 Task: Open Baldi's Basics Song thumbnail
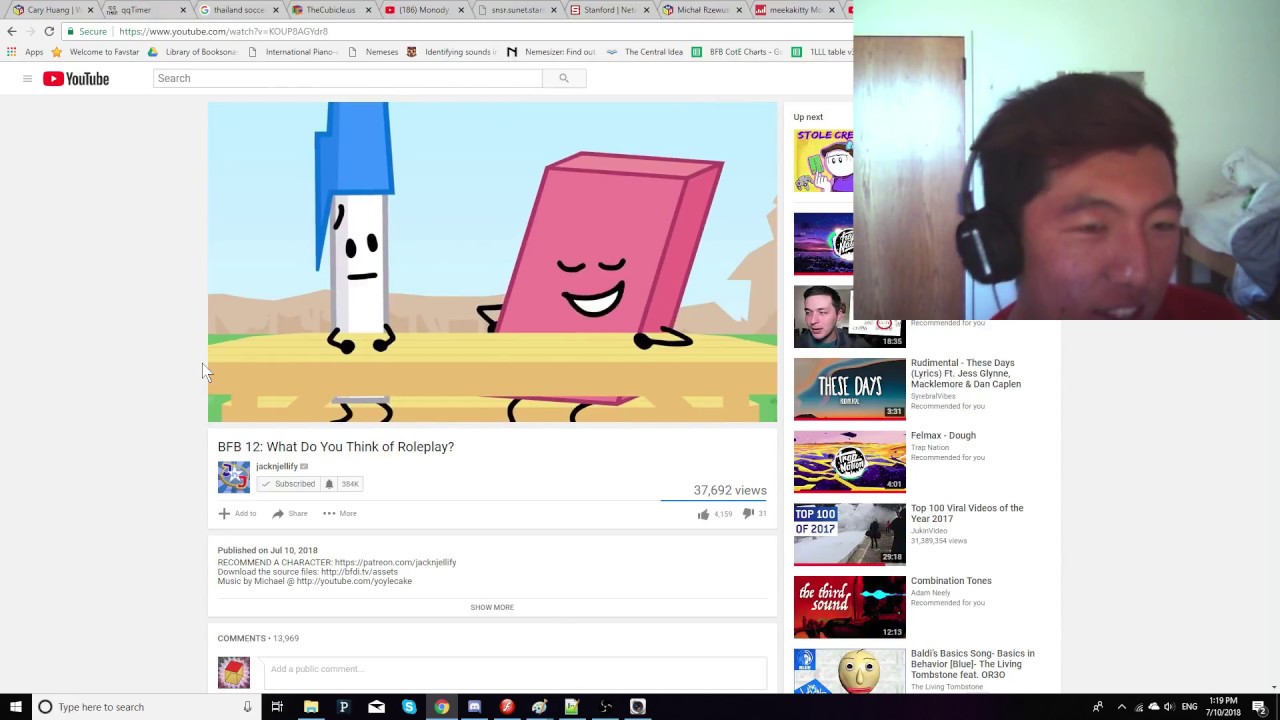coord(850,672)
